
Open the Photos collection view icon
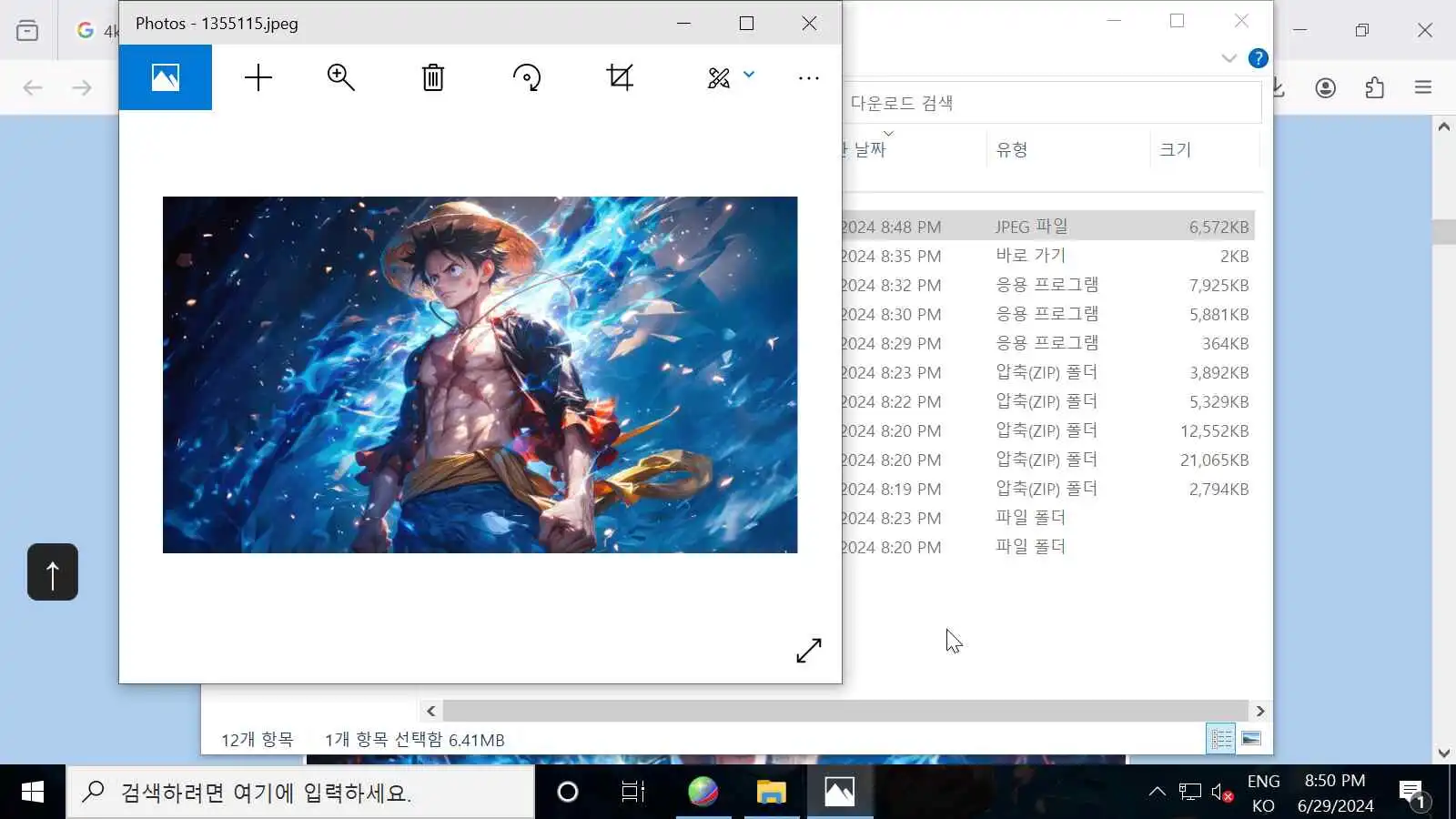[166, 77]
